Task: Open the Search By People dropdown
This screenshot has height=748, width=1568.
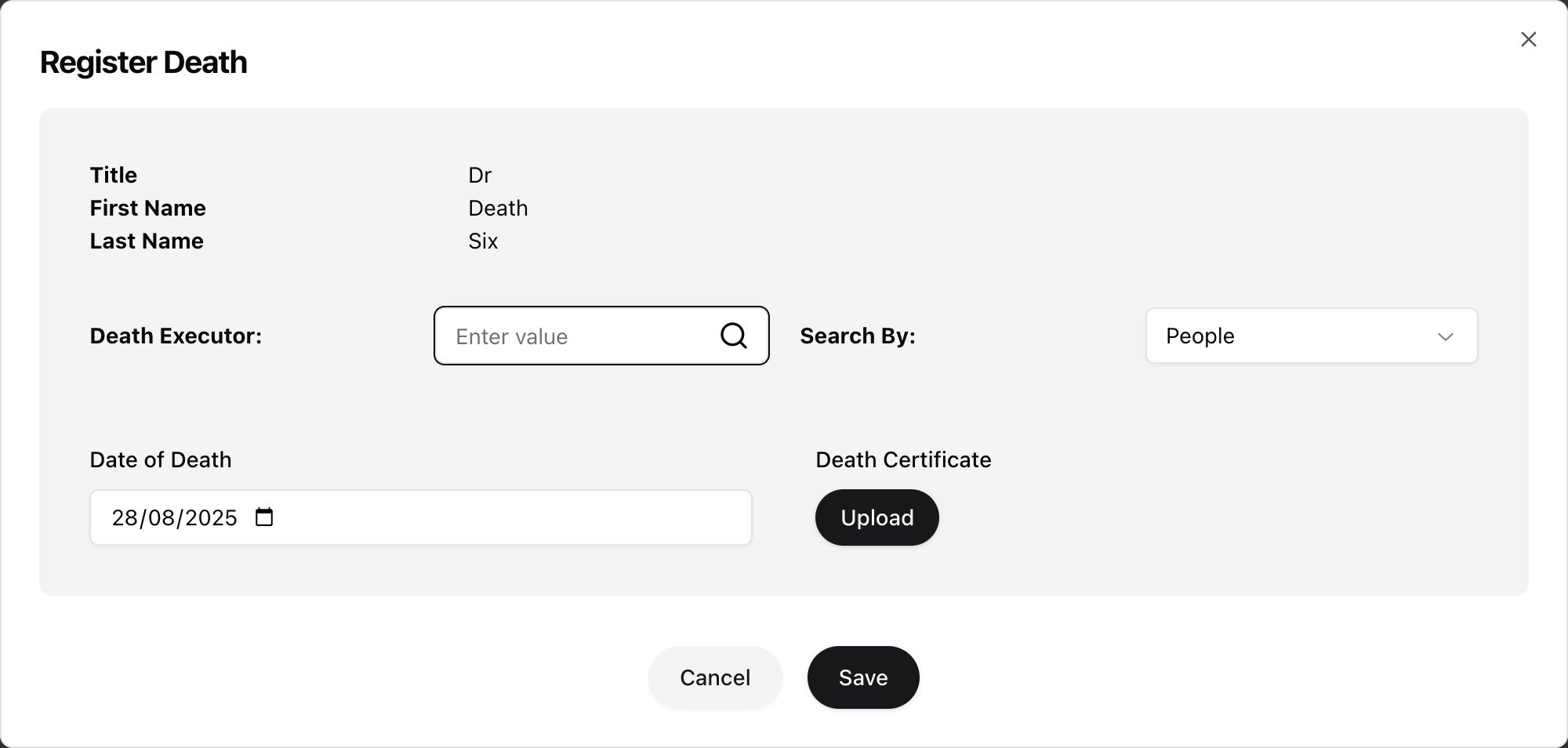Action: point(1312,336)
